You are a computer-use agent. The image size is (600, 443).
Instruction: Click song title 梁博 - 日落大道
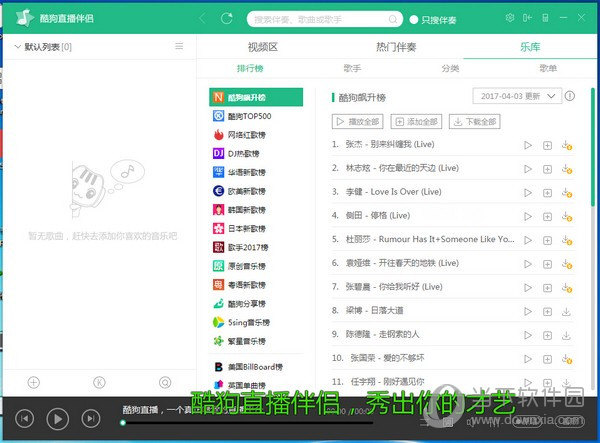click(374, 310)
